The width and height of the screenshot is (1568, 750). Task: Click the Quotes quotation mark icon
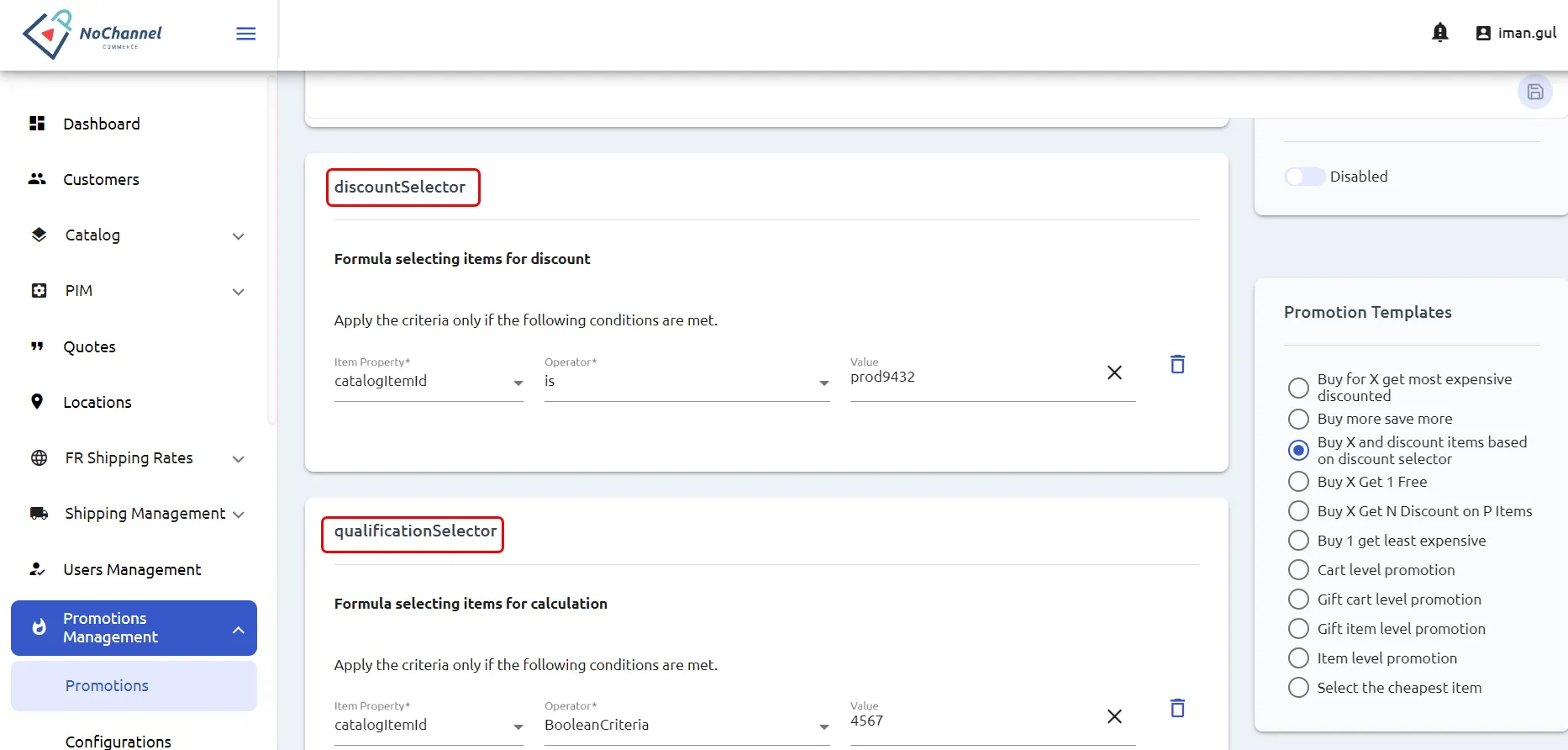[37, 346]
